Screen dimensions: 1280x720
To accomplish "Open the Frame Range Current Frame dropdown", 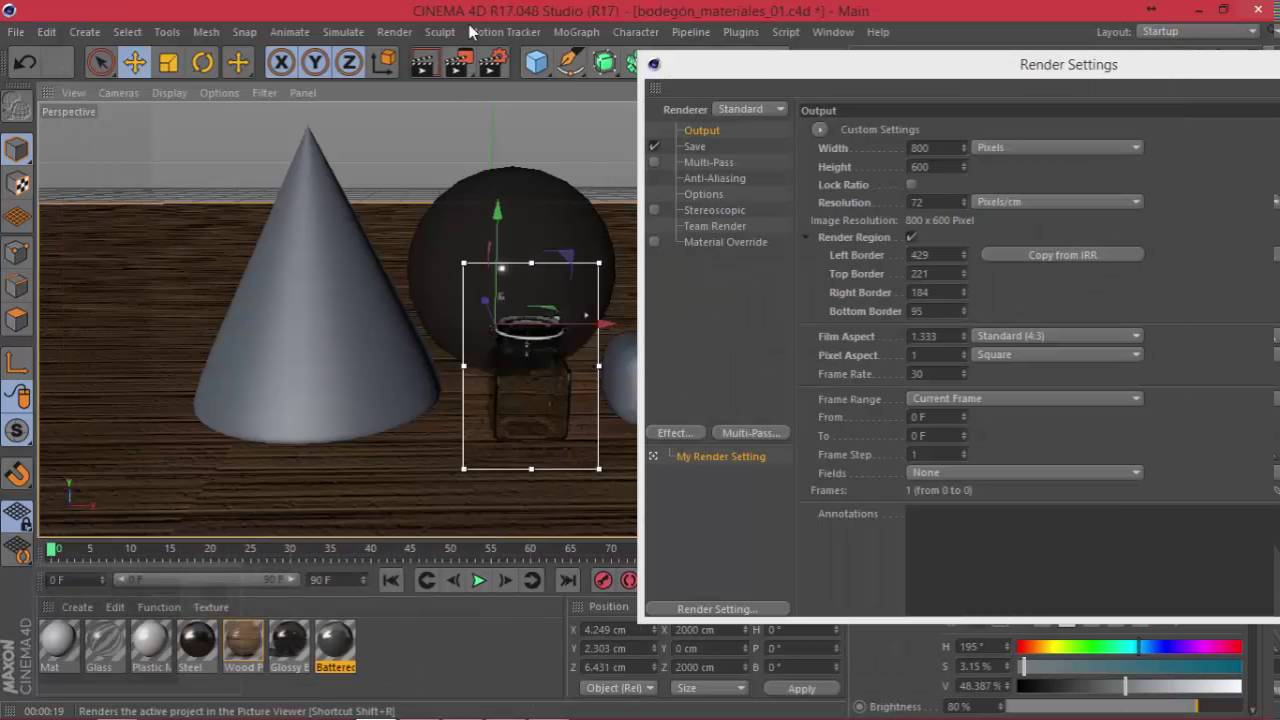I will [1025, 398].
